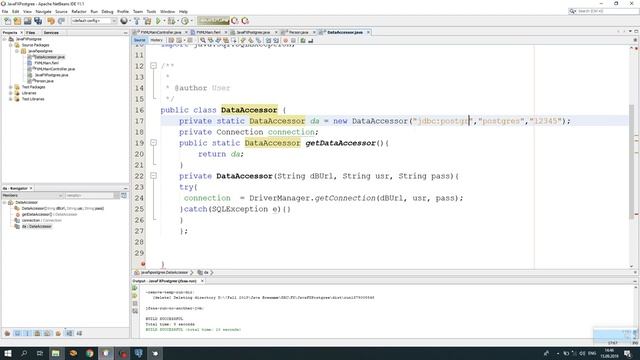Click the History view button
The image size is (640, 360).
(156, 40)
